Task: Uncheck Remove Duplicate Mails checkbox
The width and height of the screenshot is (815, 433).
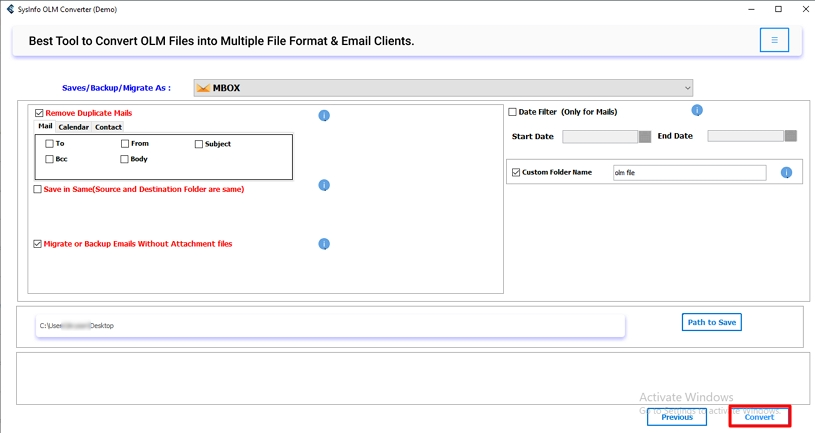Action: click(x=39, y=114)
